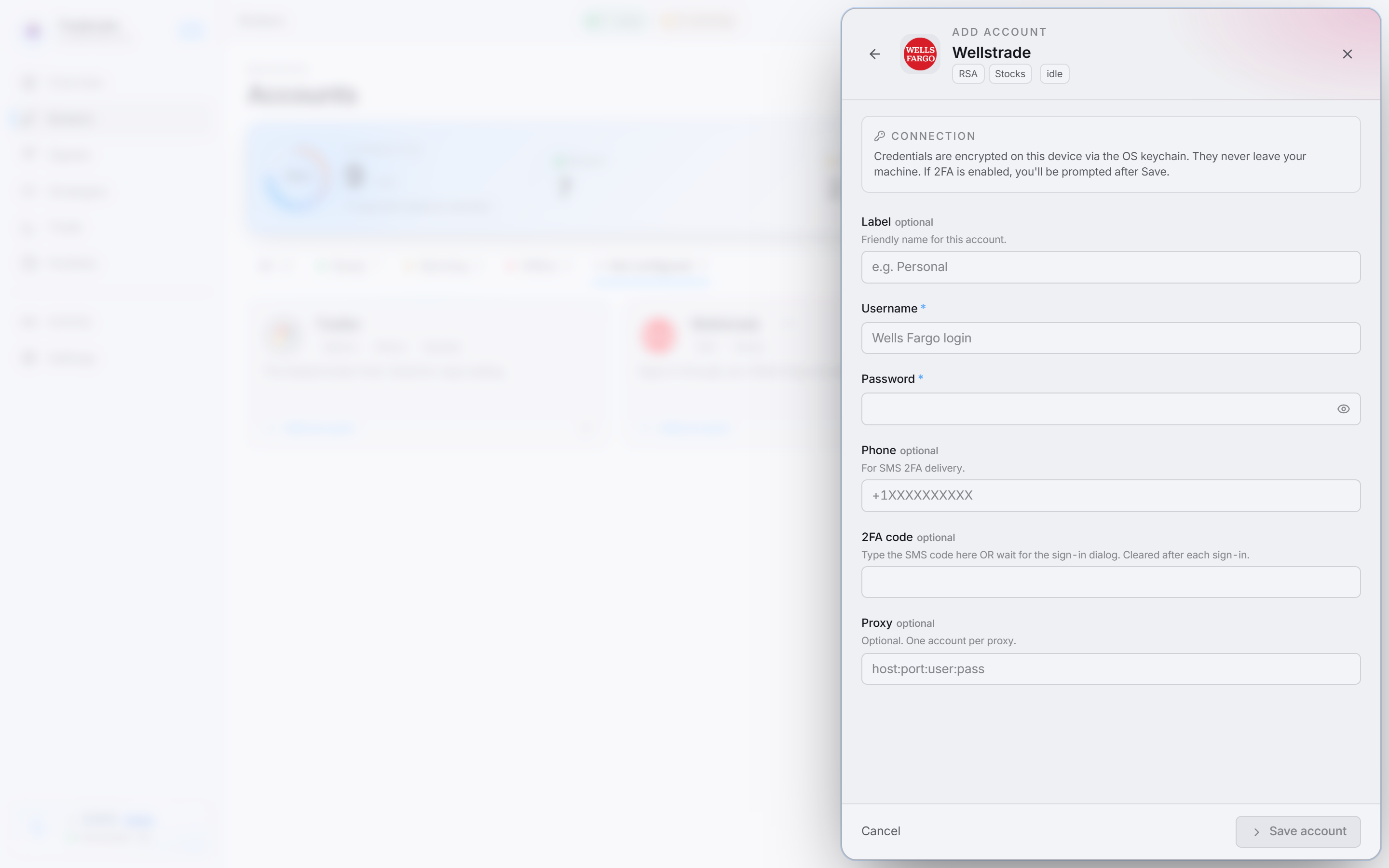Cancel adding the account
The width and height of the screenshot is (1389, 868).
(881, 831)
